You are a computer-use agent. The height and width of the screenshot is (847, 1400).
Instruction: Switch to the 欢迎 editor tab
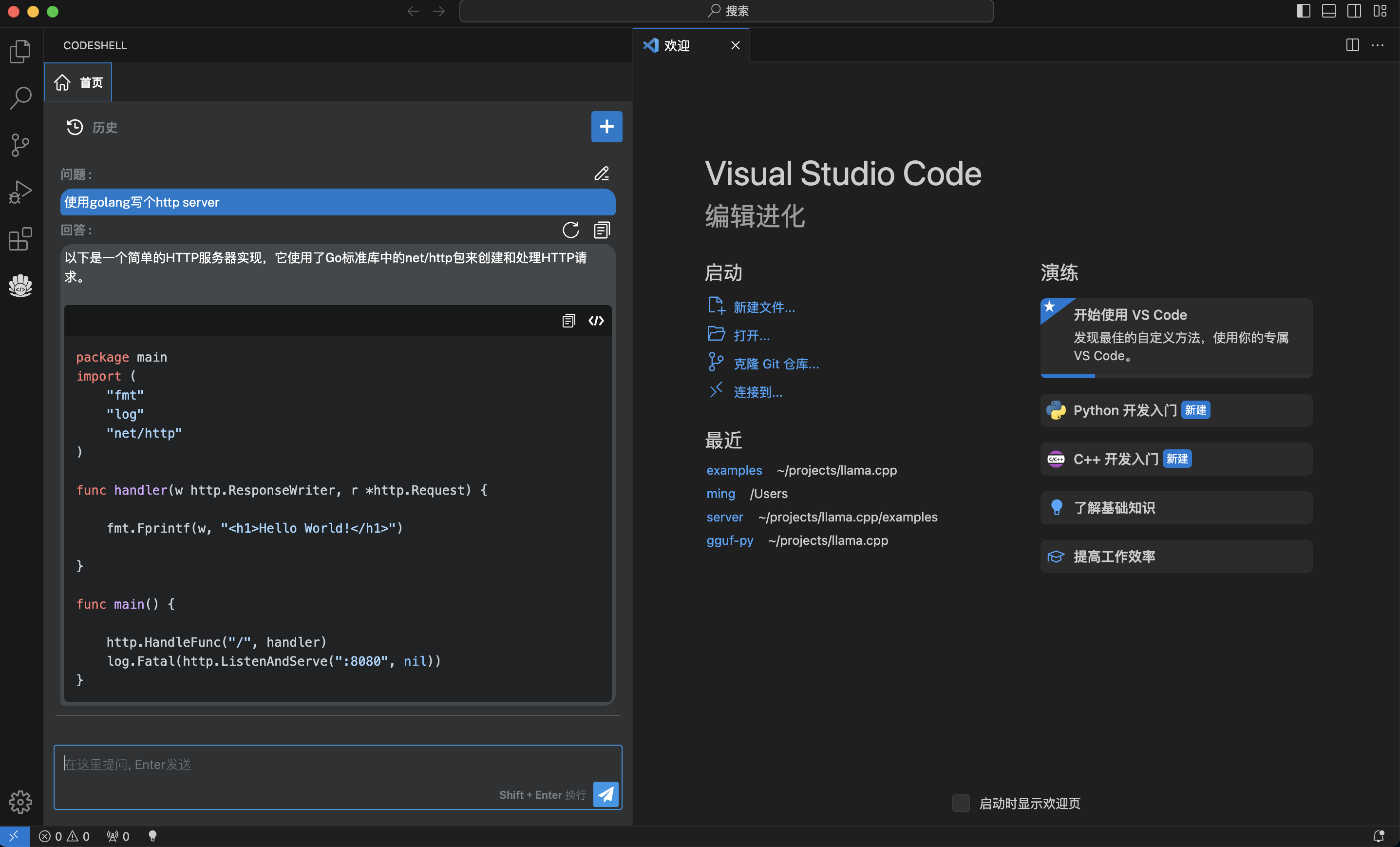677,45
